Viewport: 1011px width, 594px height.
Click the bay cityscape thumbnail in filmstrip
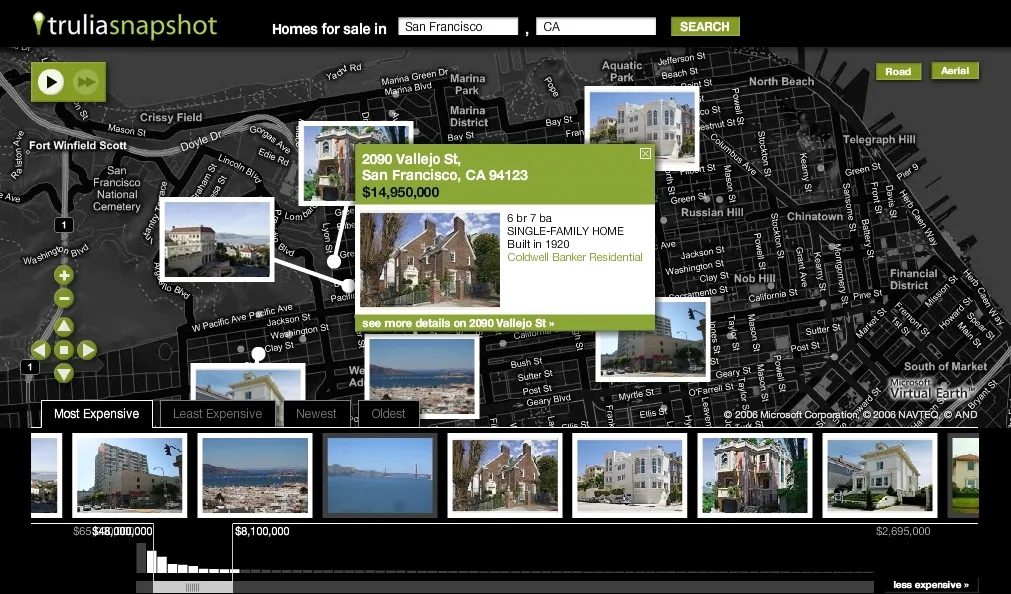pyautogui.click(x=255, y=475)
